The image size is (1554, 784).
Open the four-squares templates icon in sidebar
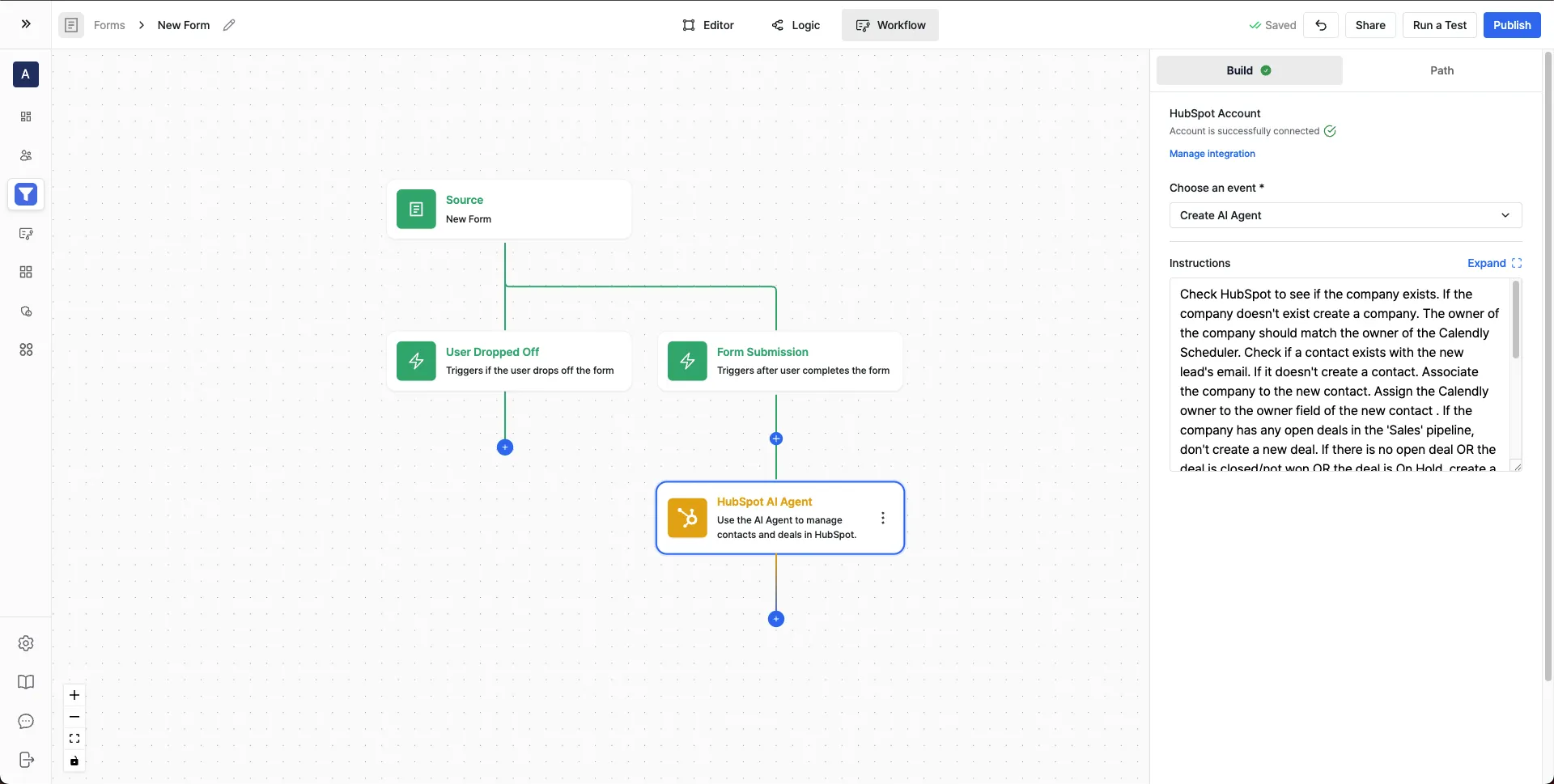pyautogui.click(x=26, y=272)
